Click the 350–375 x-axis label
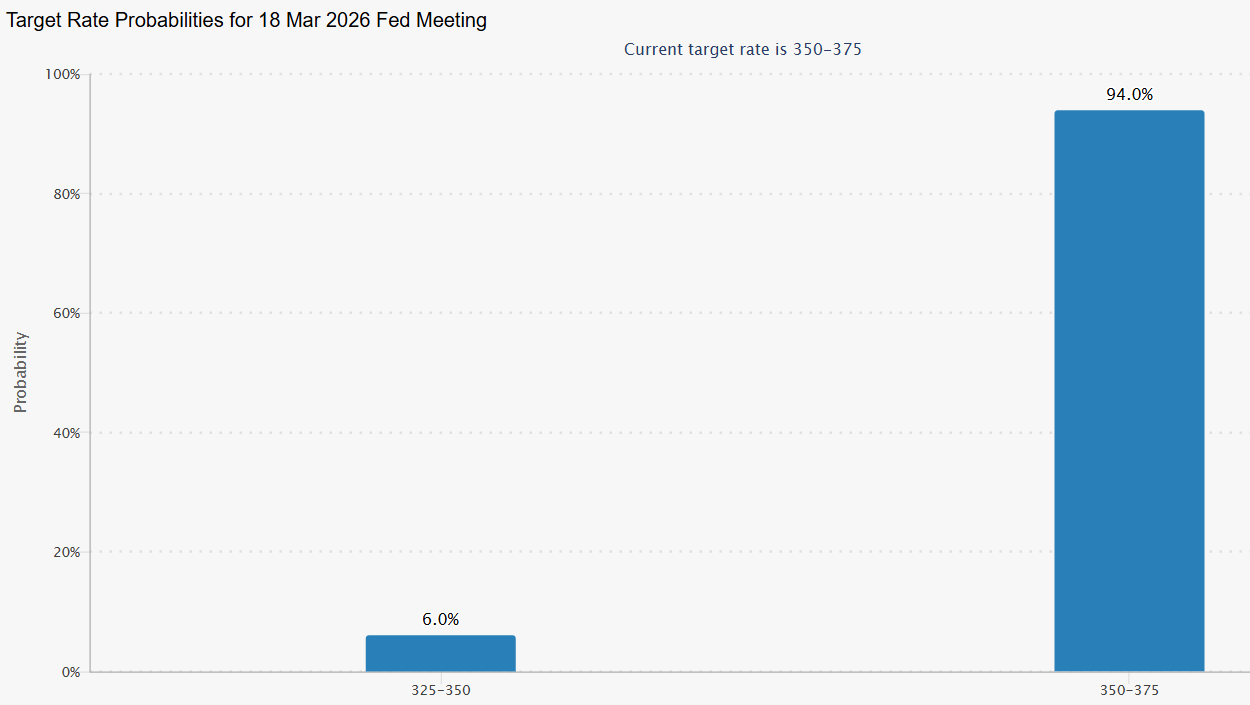This screenshot has height=705, width=1250. point(1129,691)
